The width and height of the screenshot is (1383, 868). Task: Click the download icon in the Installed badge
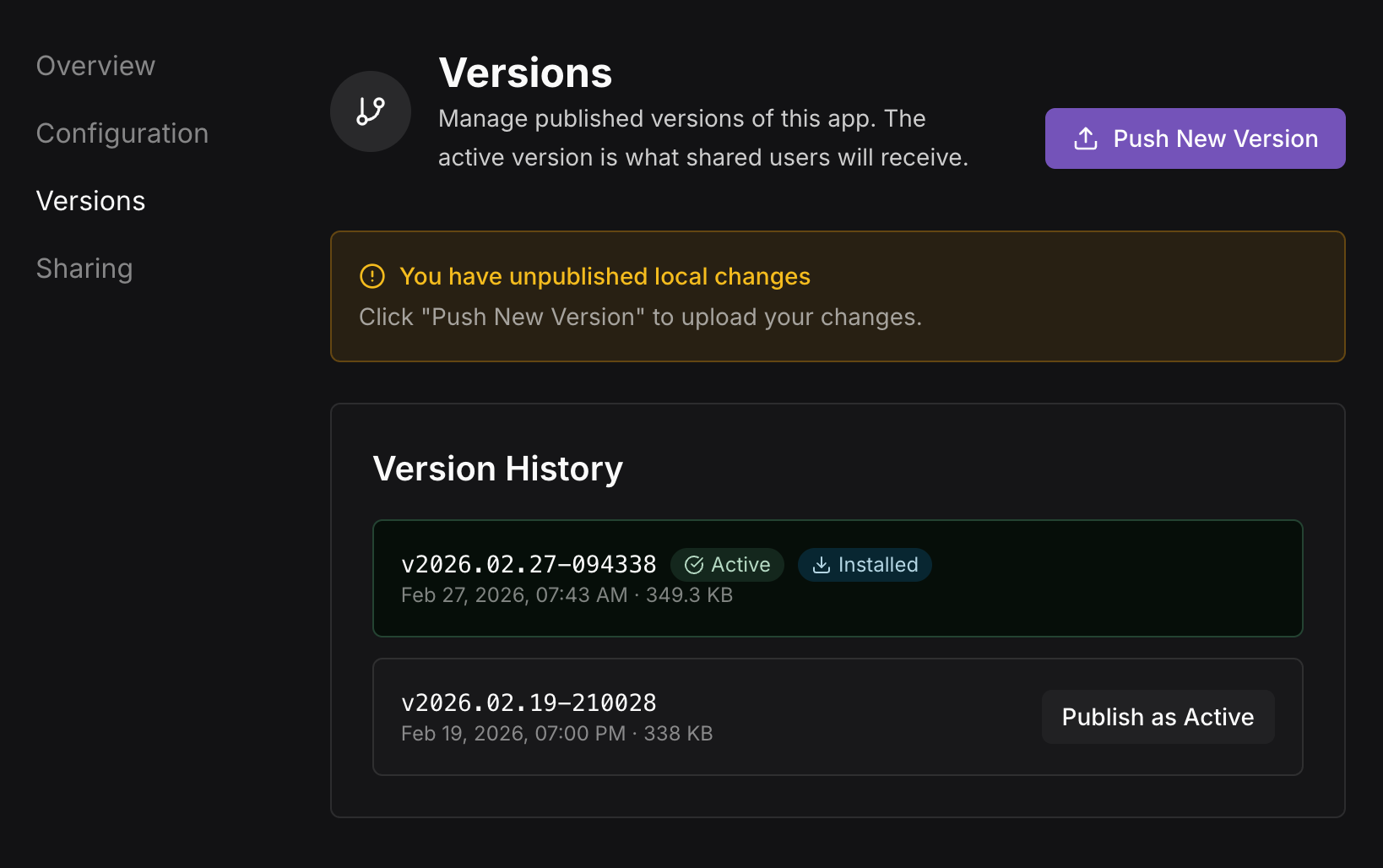821,565
